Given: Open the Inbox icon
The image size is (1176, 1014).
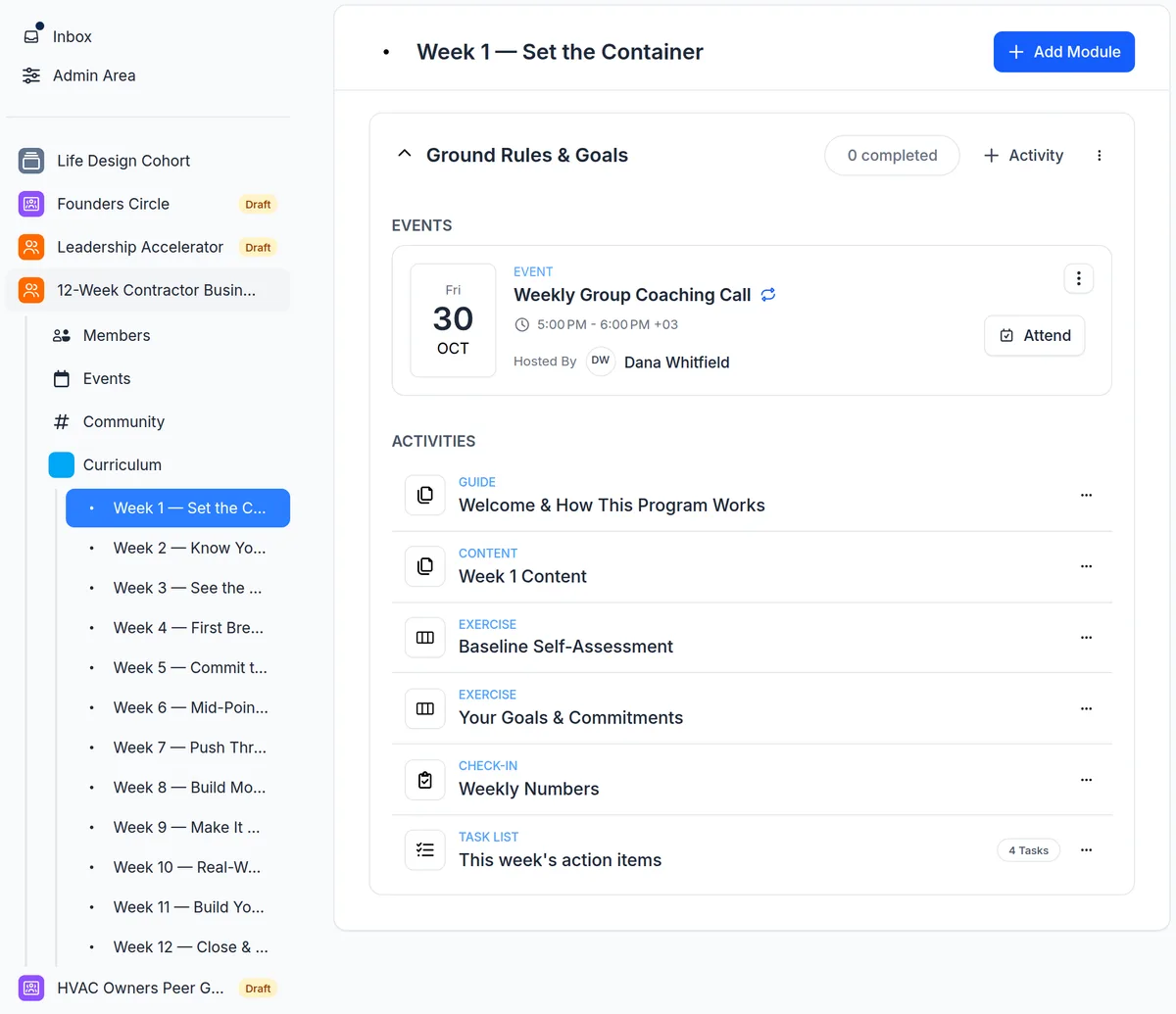Looking at the screenshot, I should click(x=31, y=36).
